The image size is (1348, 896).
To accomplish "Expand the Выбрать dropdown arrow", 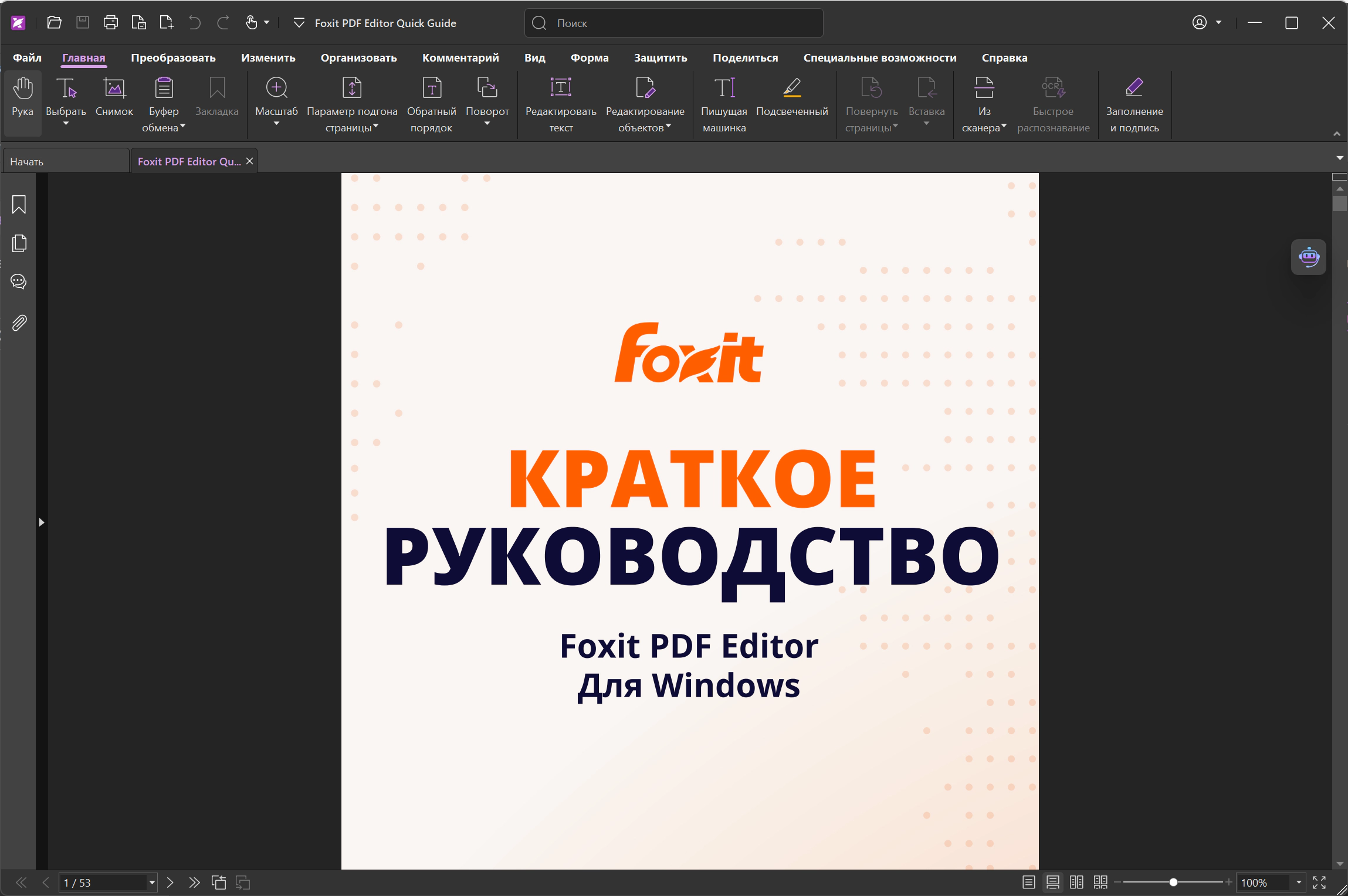I will coord(66,124).
